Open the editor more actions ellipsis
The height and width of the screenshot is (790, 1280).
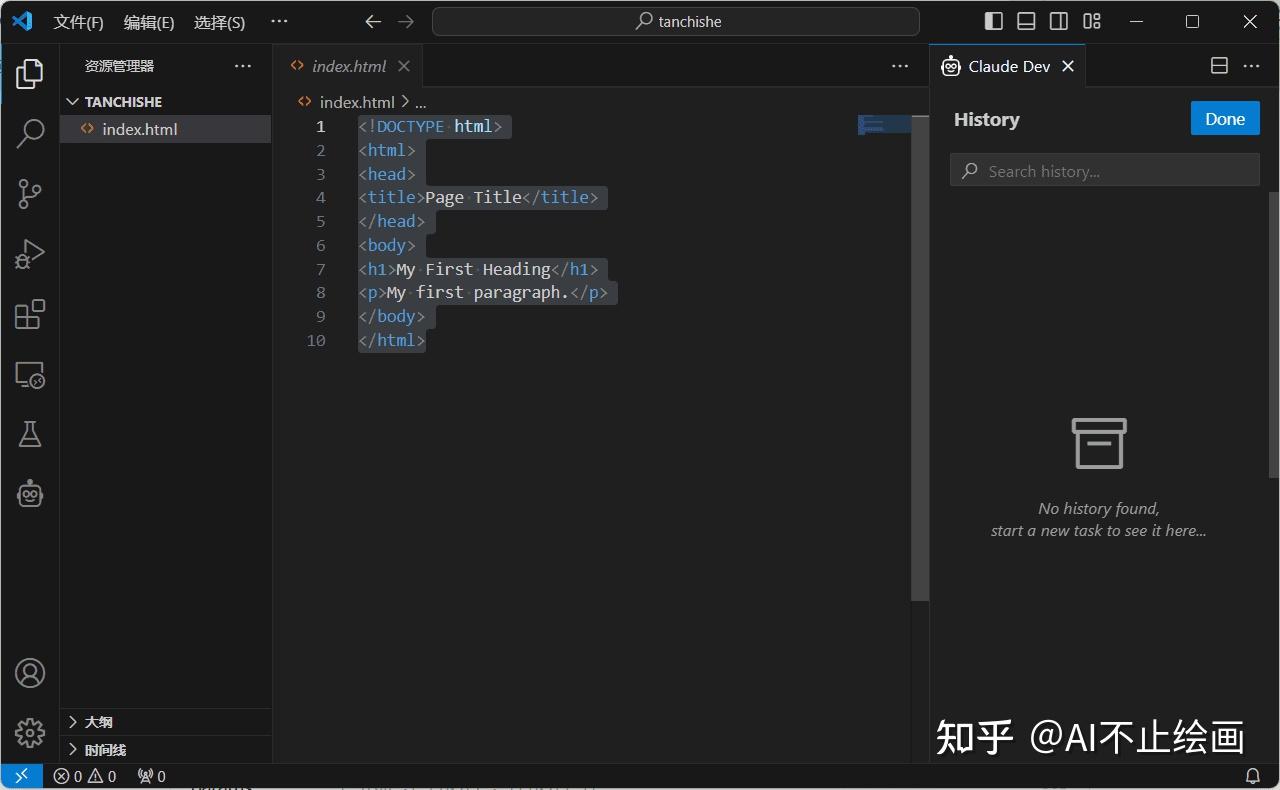[x=900, y=66]
